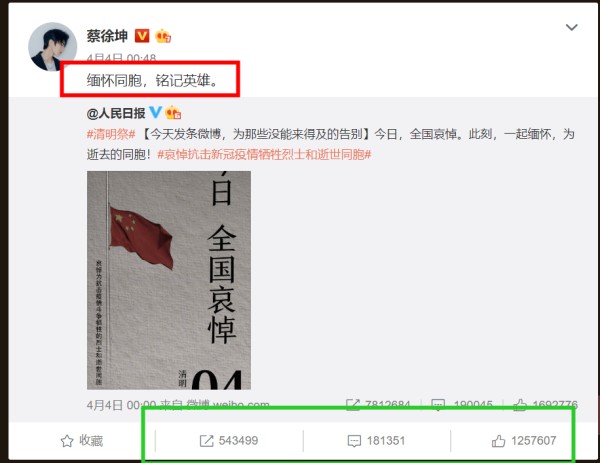This screenshot has width=600, height=463.
Task: Open the #哀悼抗击新冠疫情牺牲烈士和逝世同胞# hashtag
Action: click(264, 155)
